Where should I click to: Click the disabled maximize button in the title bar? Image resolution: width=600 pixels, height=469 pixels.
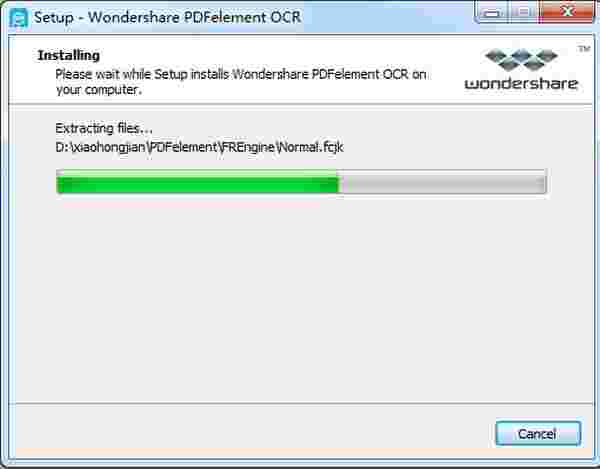[x=523, y=11]
